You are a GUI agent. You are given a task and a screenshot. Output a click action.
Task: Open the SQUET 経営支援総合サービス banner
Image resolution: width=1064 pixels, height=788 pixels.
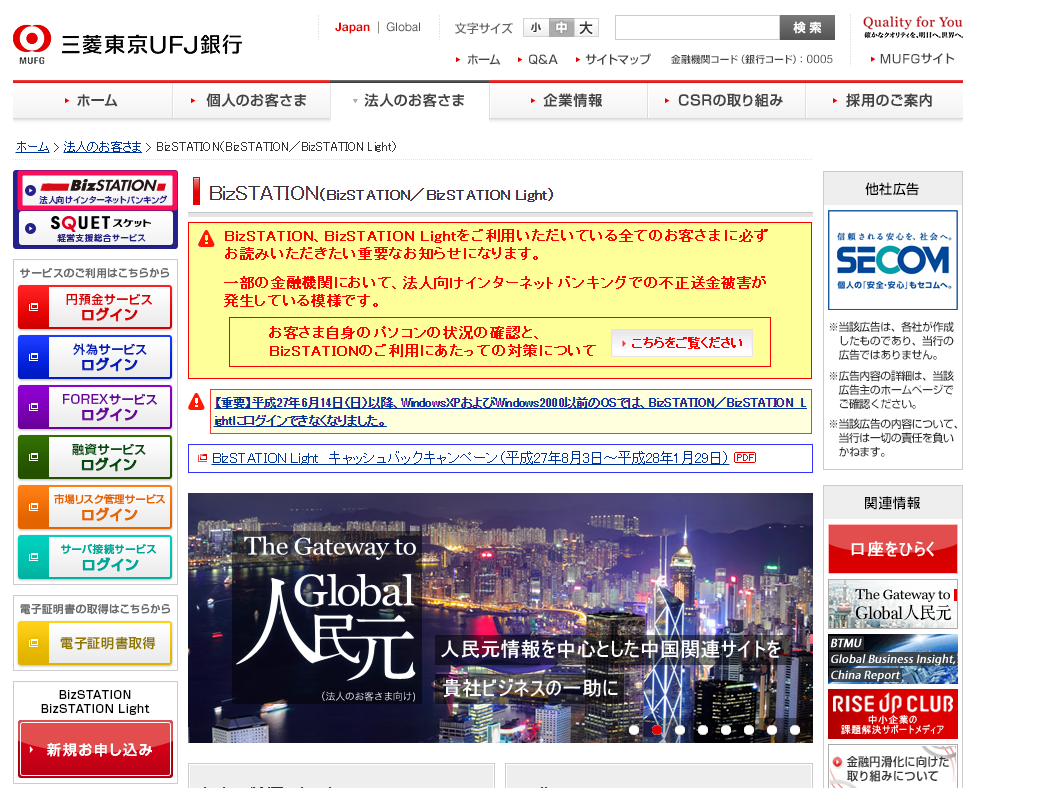(x=94, y=227)
